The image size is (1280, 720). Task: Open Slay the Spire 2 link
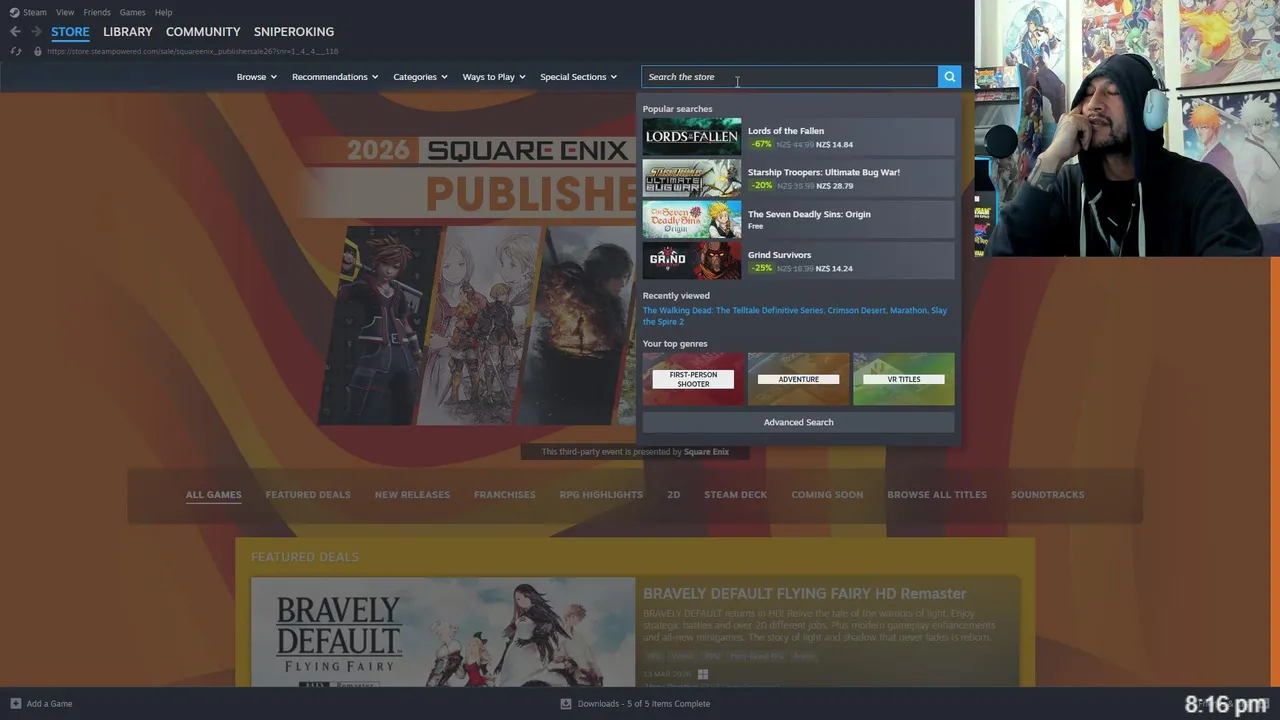(794, 316)
